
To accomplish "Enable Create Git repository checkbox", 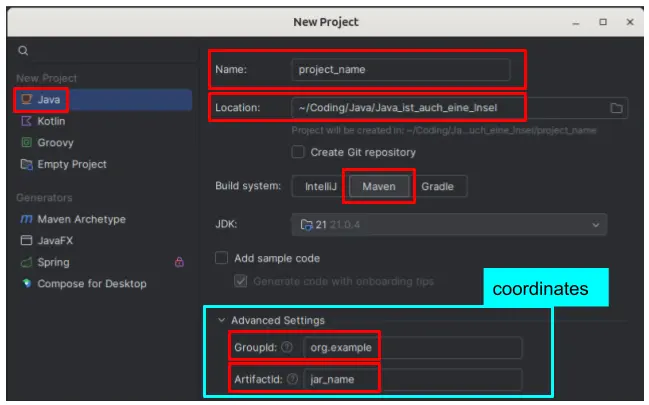I will (x=298, y=152).
